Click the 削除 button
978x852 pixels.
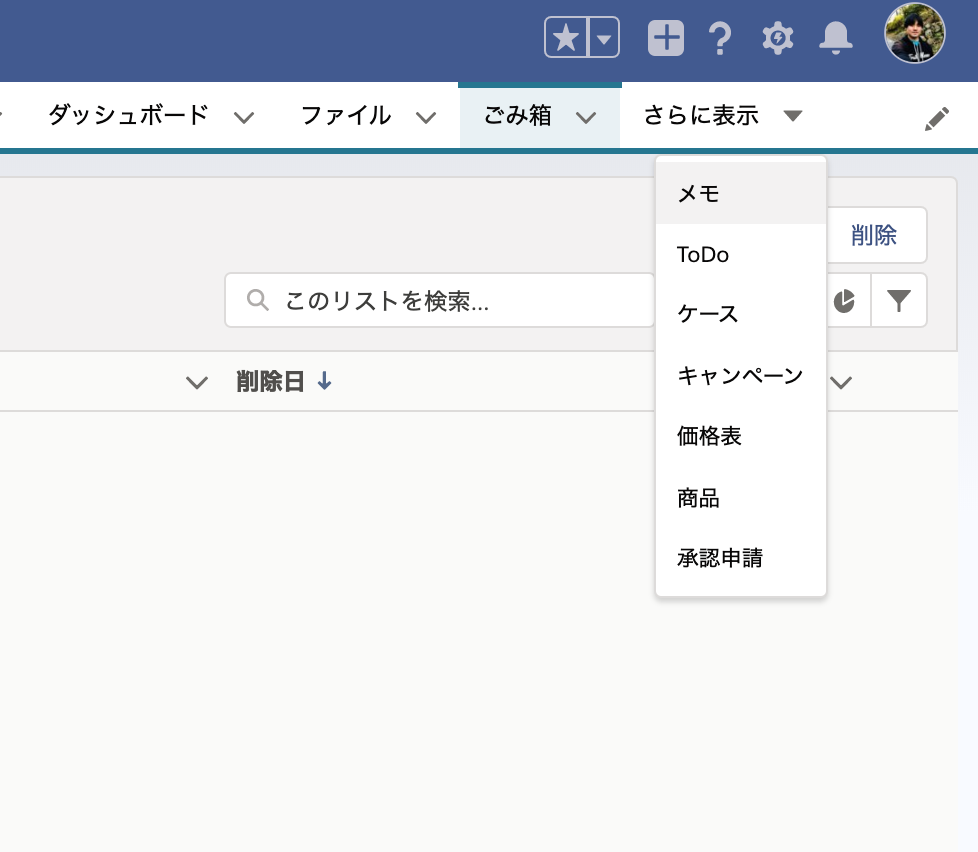[x=874, y=235]
